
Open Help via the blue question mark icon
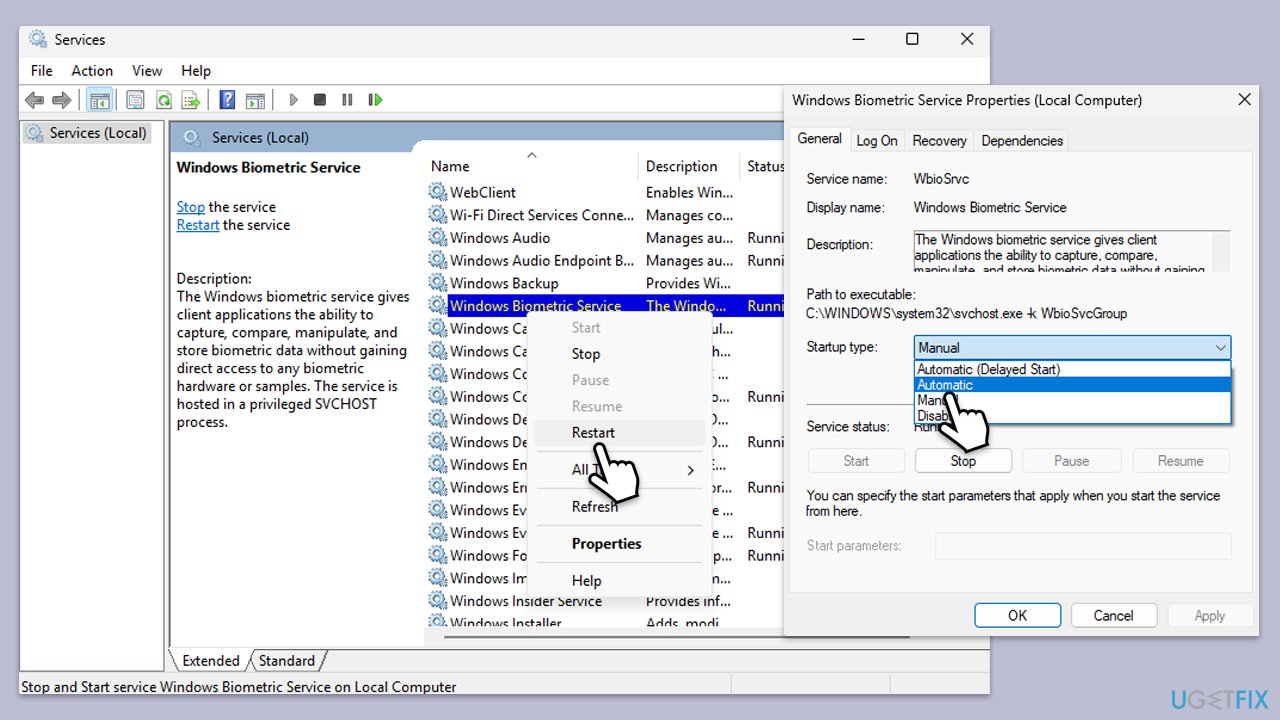pos(227,100)
